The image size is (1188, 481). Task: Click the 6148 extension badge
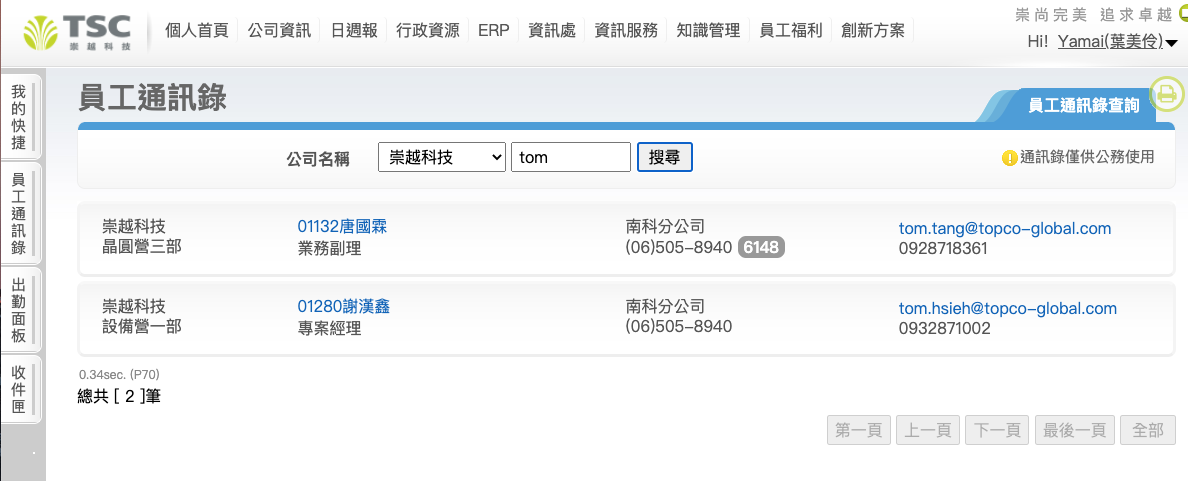pos(761,247)
